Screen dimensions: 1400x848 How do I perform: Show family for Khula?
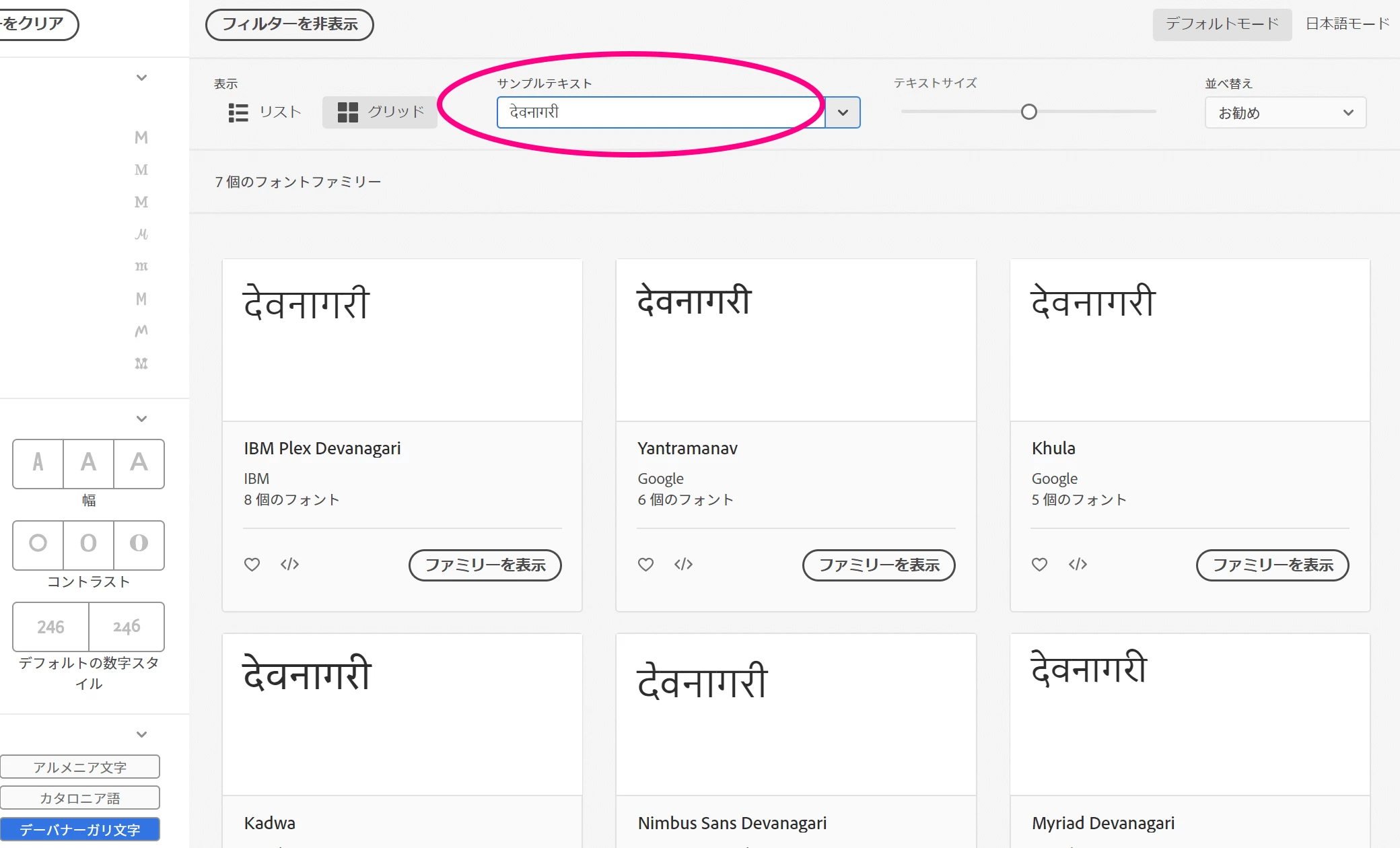click(1273, 565)
